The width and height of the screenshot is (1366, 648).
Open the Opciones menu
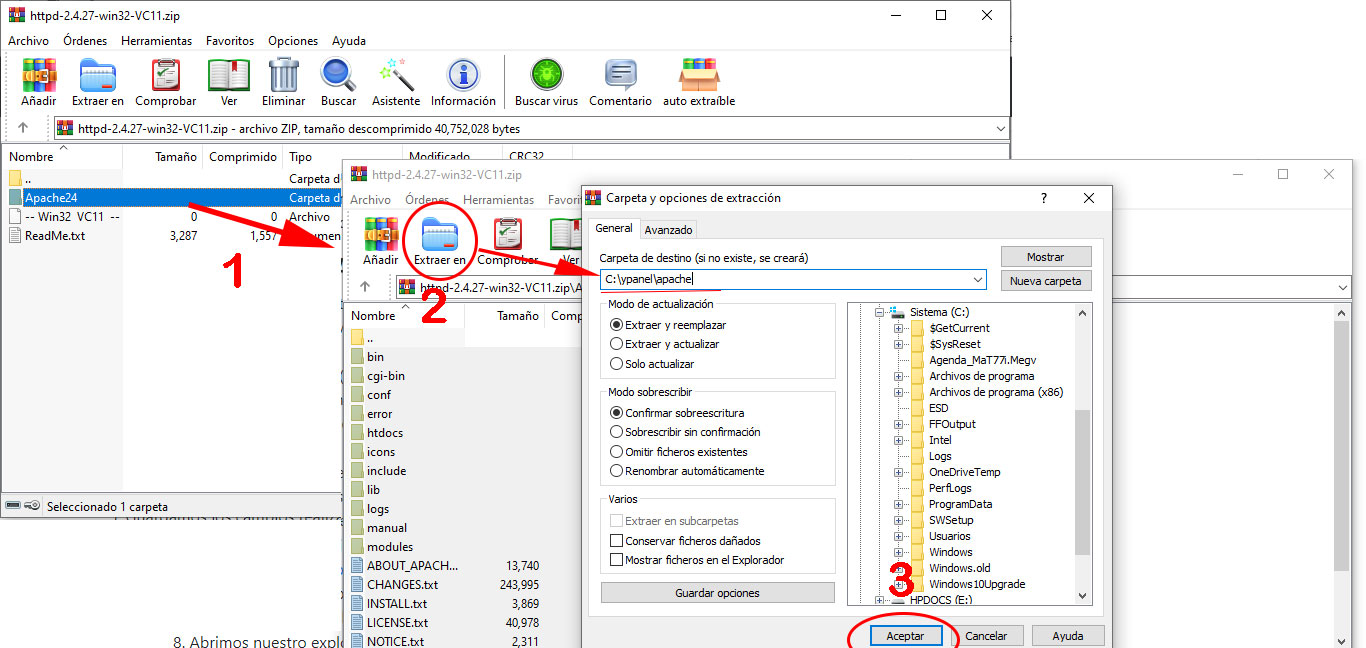[x=293, y=41]
